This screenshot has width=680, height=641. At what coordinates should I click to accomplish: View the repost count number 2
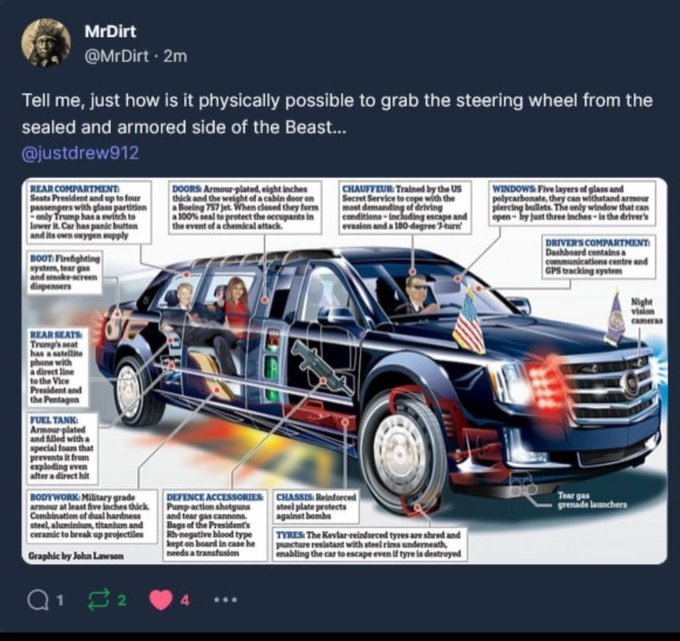[122, 600]
